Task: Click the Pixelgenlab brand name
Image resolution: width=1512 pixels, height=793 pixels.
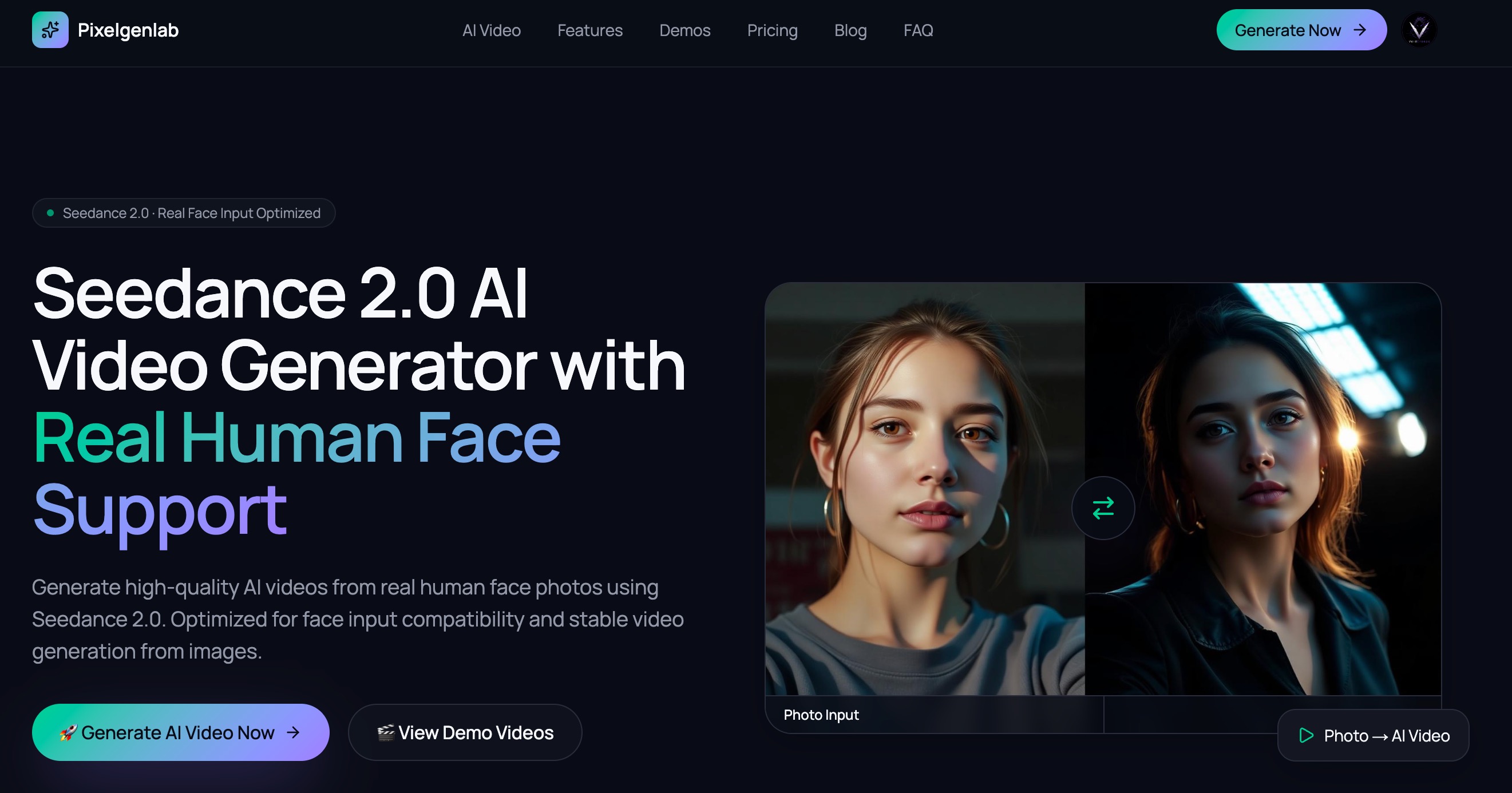Action: pos(128,30)
